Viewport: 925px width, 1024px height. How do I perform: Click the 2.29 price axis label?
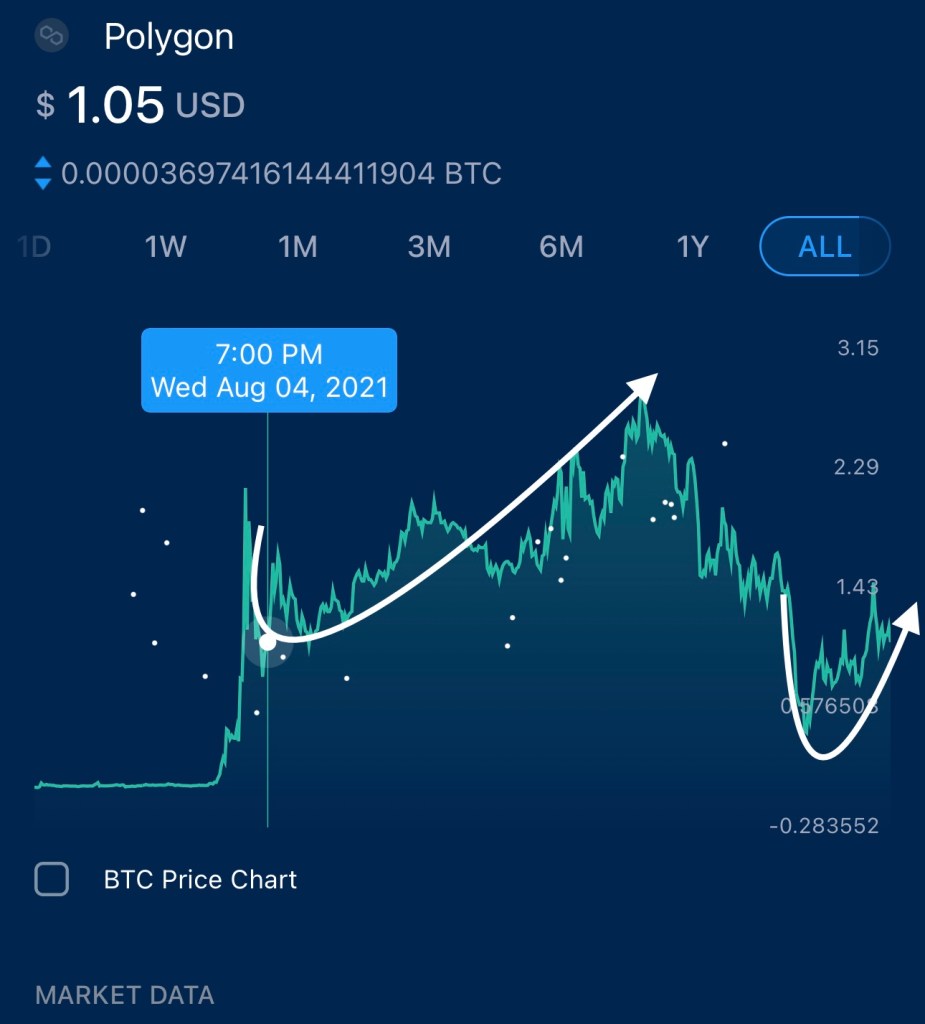pos(857,466)
